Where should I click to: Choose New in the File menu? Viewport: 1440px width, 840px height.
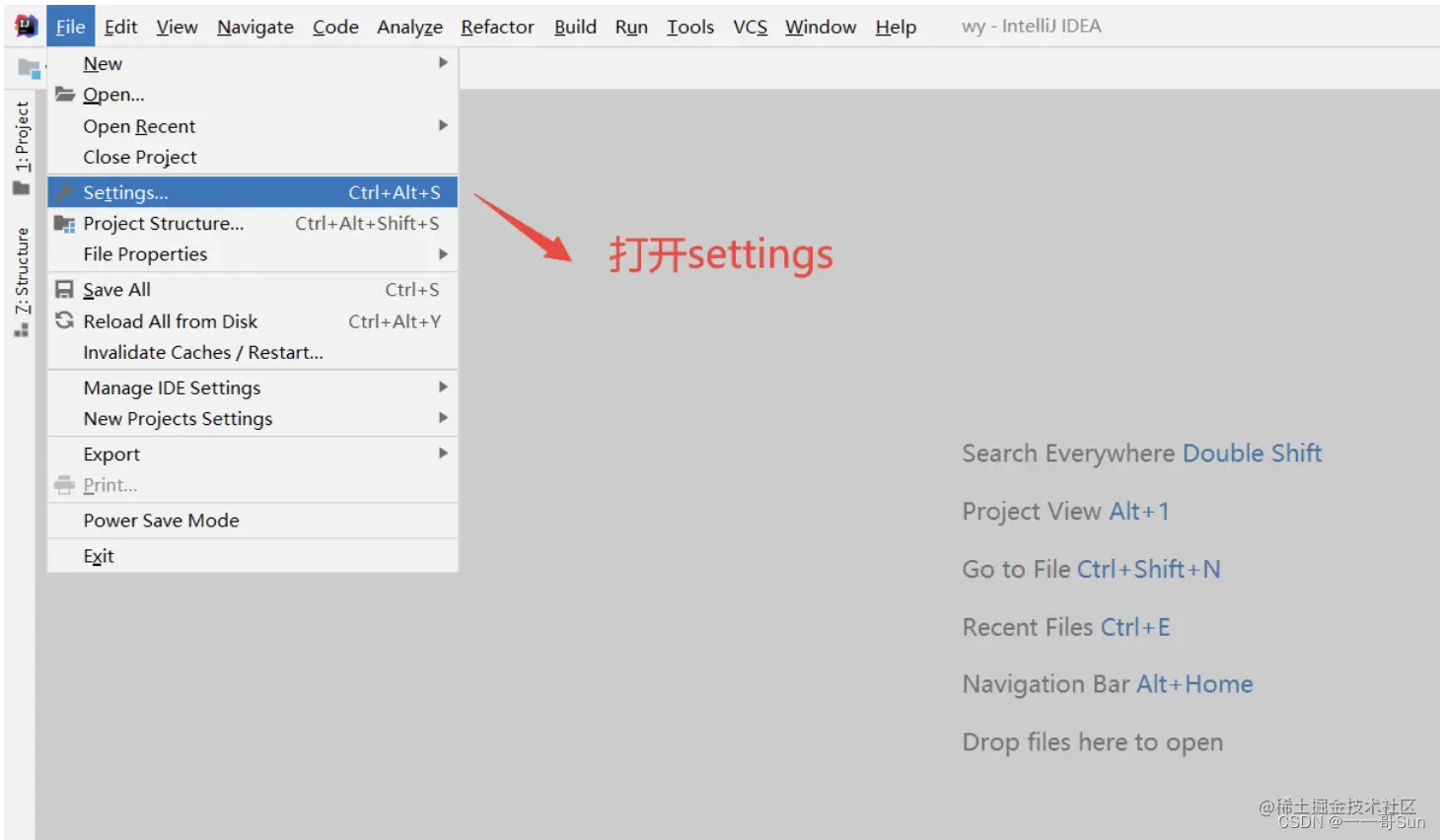pos(252,63)
